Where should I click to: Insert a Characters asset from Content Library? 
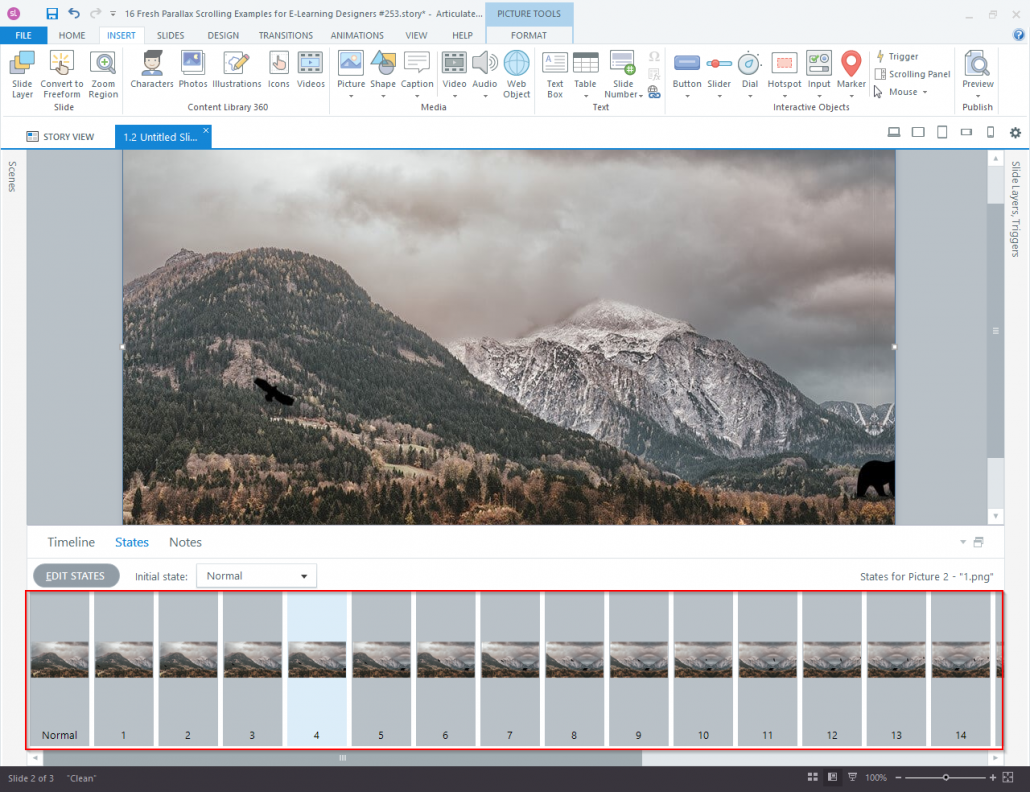152,72
